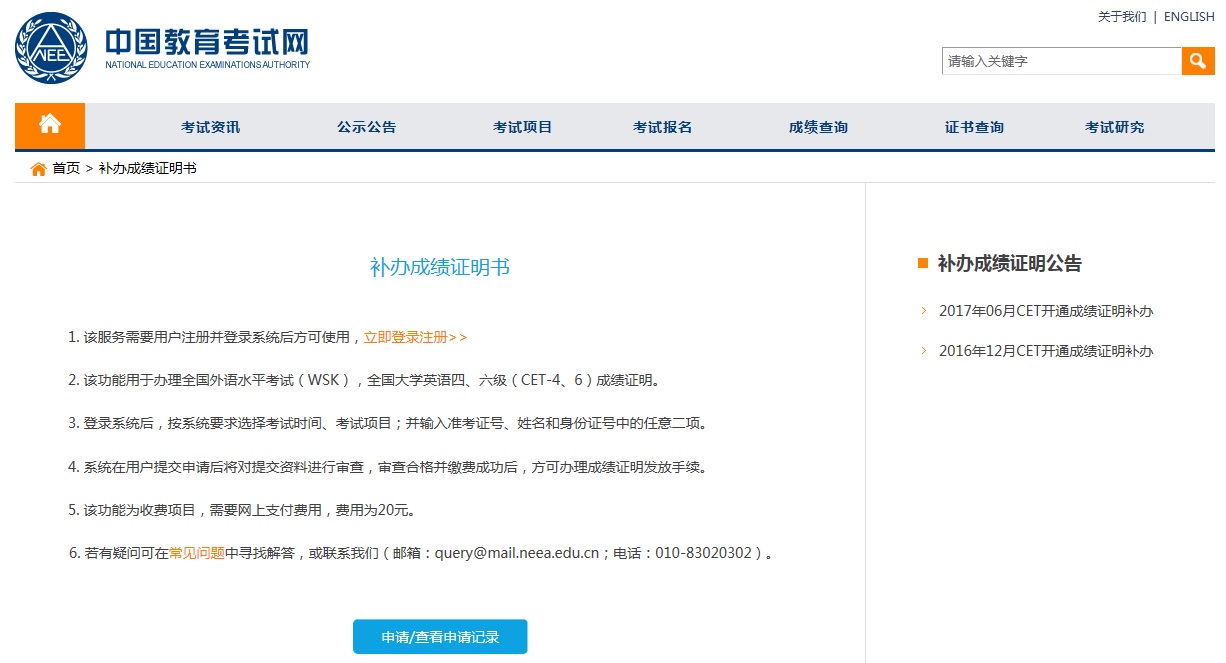
Task: Click the phone number 010-83020302 text
Action: click(703, 552)
